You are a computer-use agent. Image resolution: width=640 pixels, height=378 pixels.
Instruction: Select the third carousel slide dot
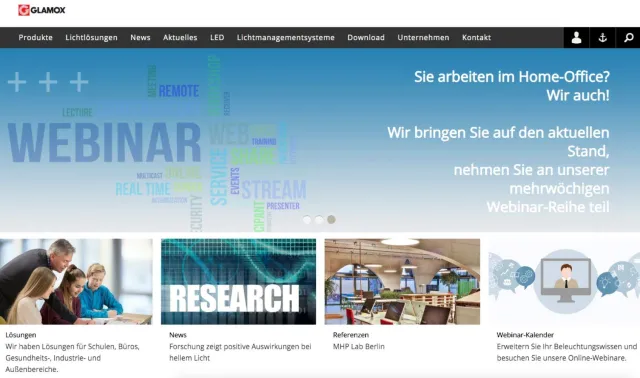tap(331, 220)
